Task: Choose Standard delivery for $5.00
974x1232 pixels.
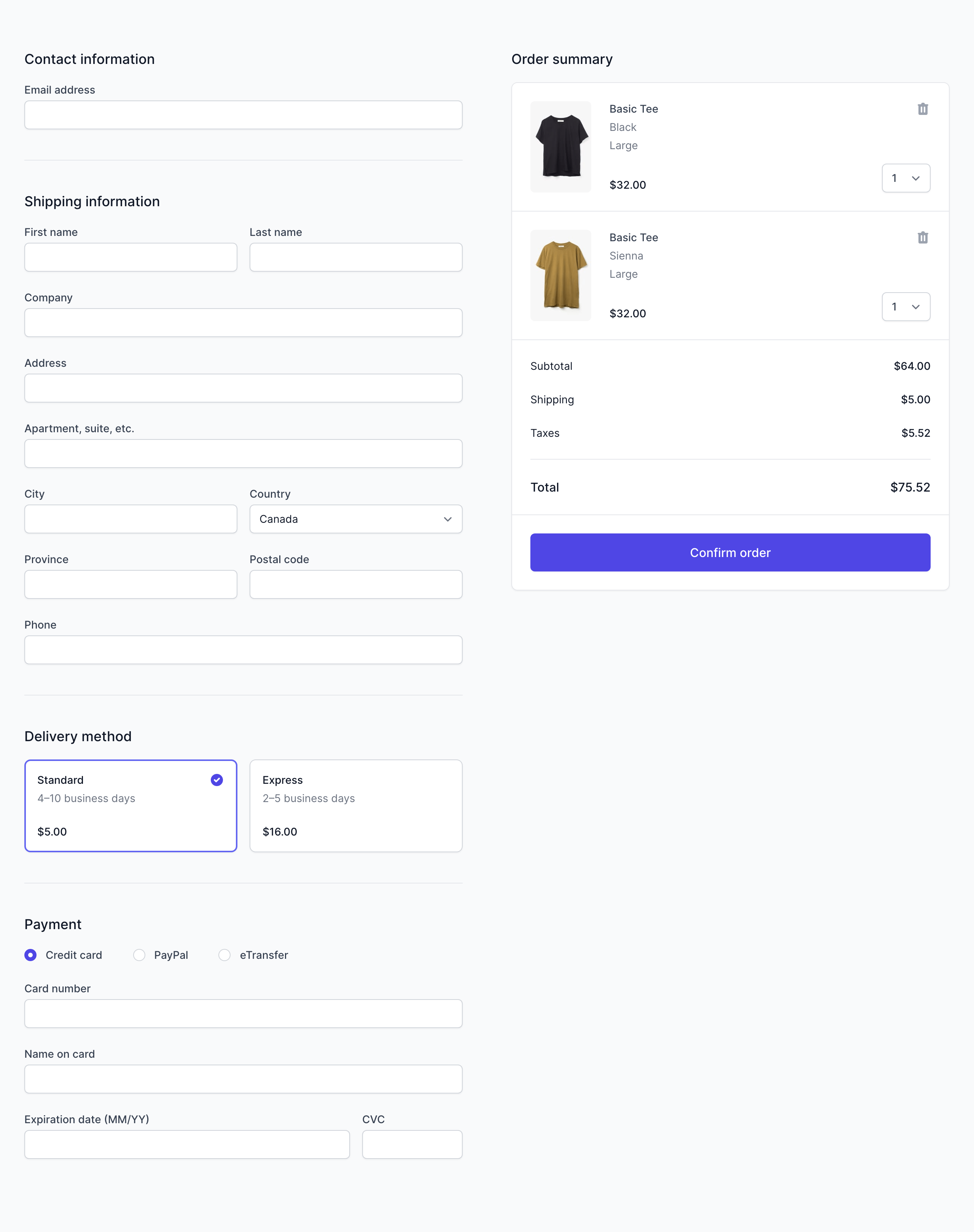Action: click(131, 805)
